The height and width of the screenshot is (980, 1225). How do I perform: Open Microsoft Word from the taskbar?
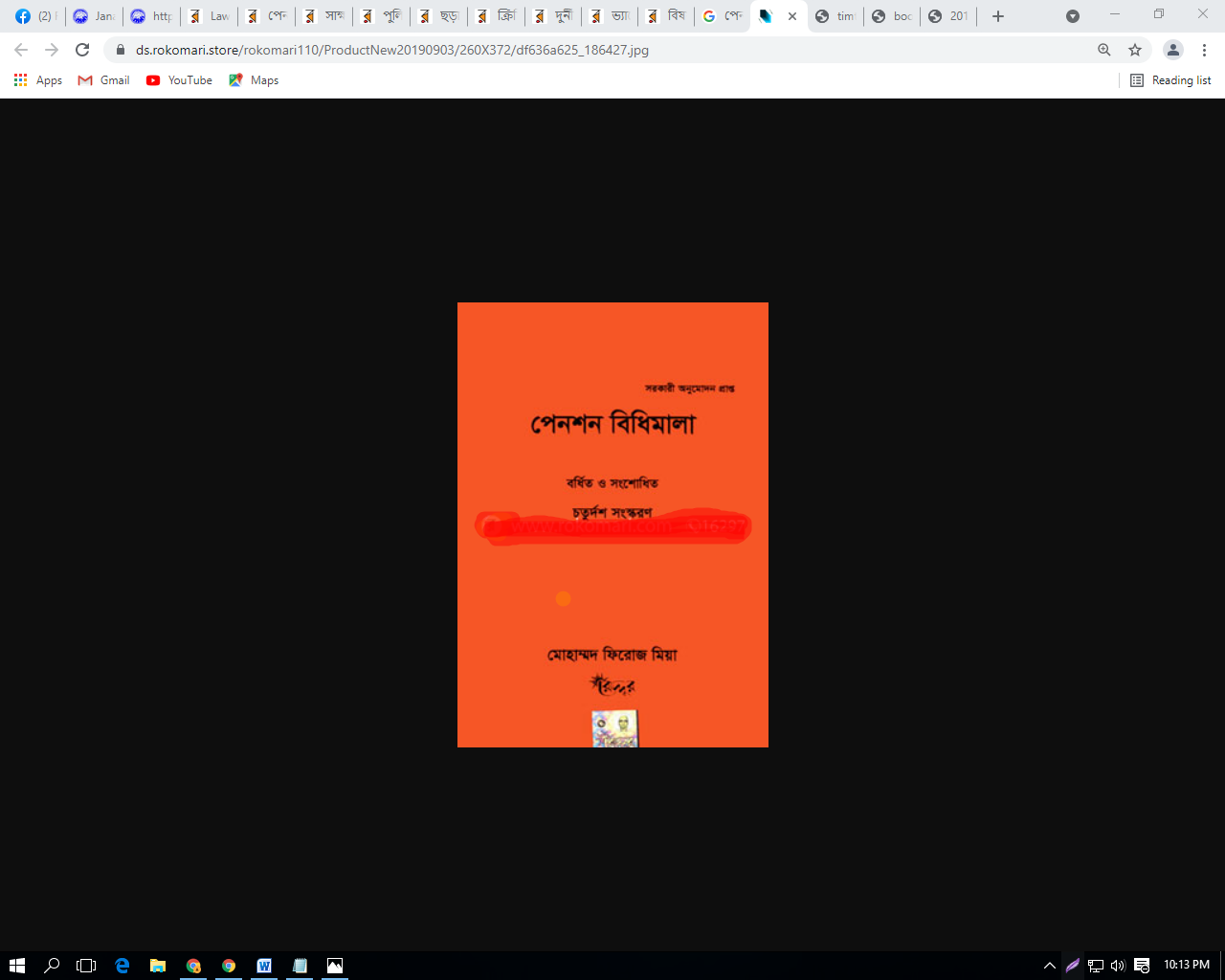[264, 966]
